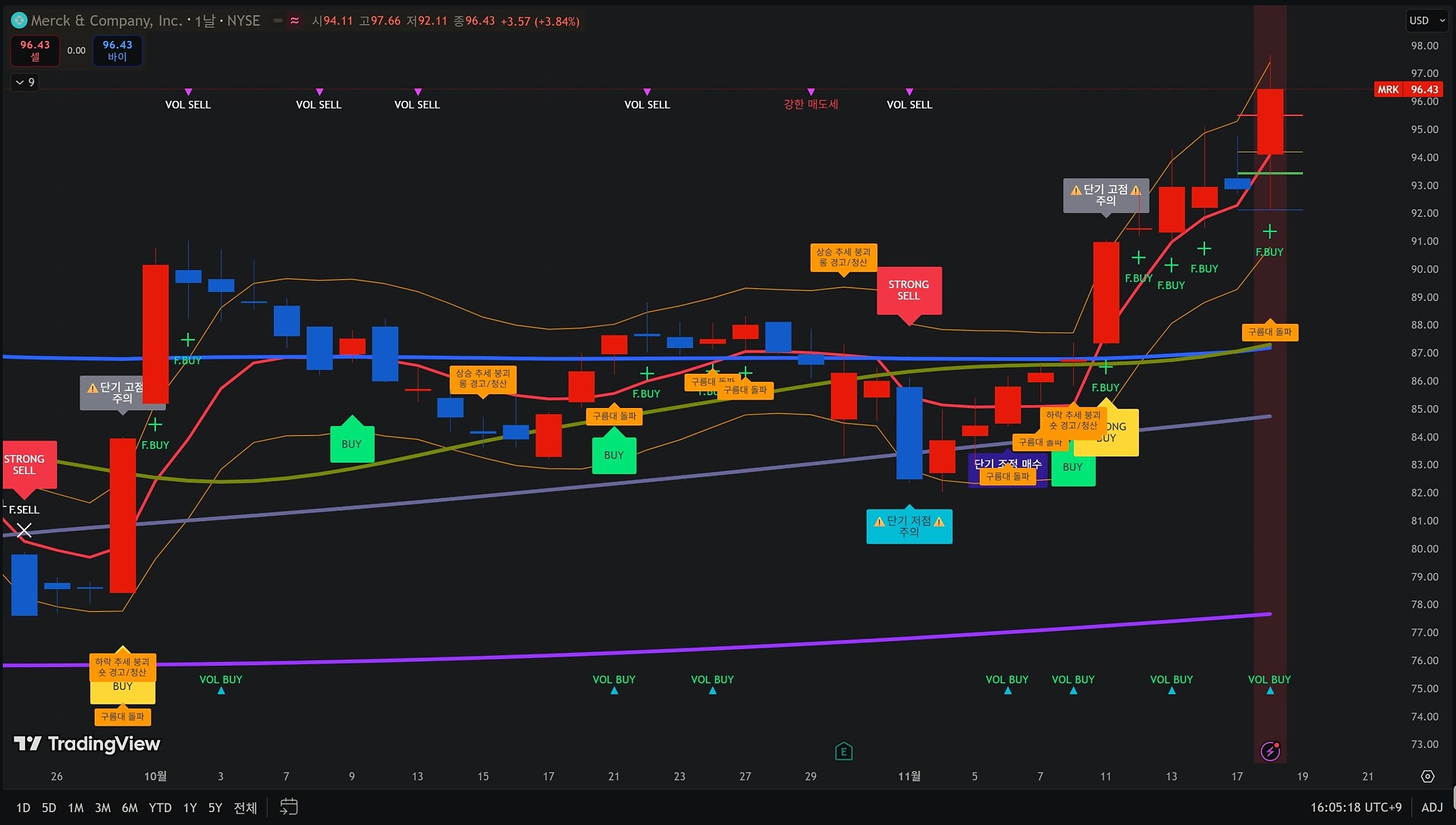The image size is (1456, 825).
Task: Click the pink wave indicator status icon
Action: (295, 21)
